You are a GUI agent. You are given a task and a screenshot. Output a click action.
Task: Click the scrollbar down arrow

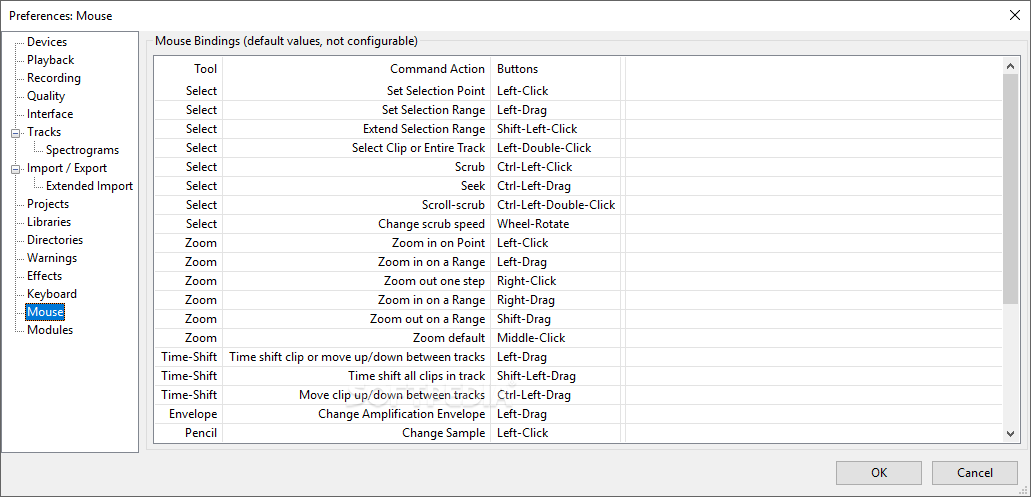coord(1011,433)
